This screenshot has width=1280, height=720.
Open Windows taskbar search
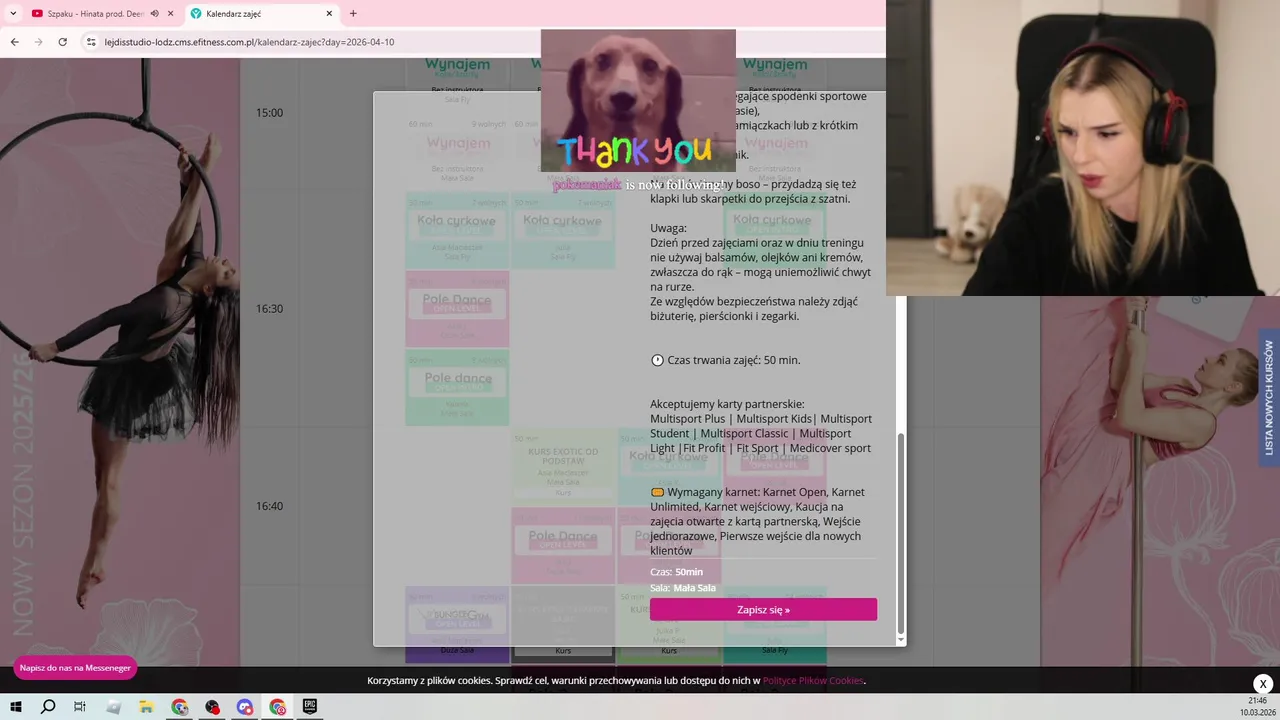coord(48,707)
